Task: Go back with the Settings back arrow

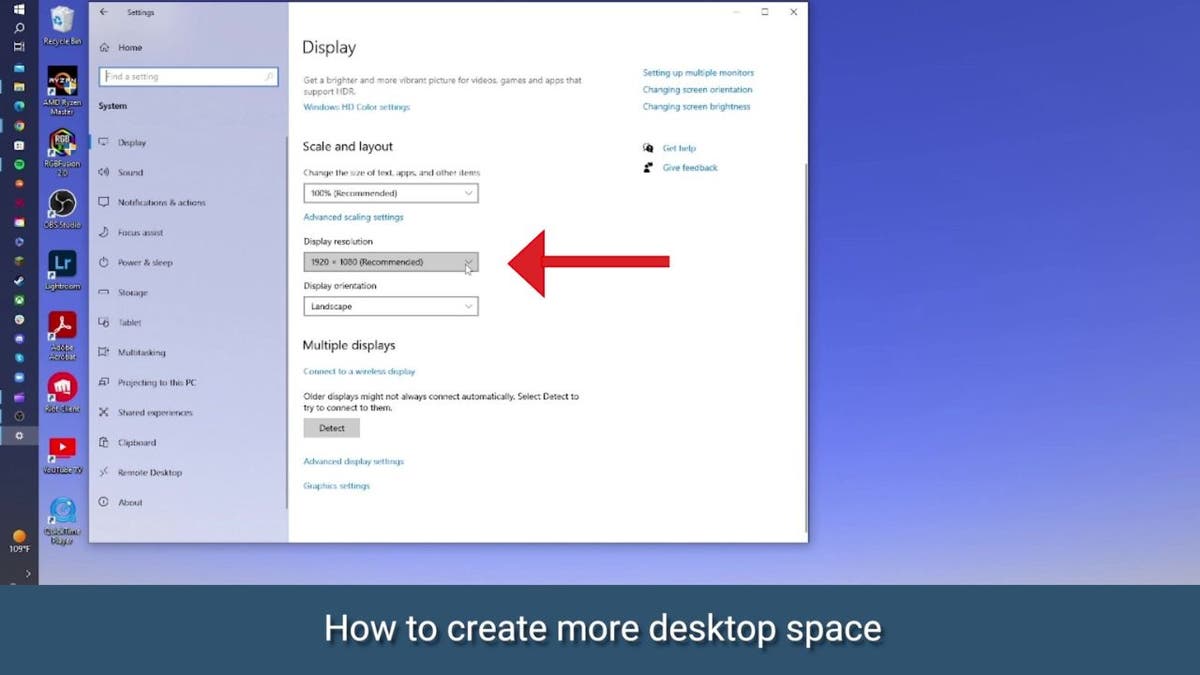Action: [104, 12]
